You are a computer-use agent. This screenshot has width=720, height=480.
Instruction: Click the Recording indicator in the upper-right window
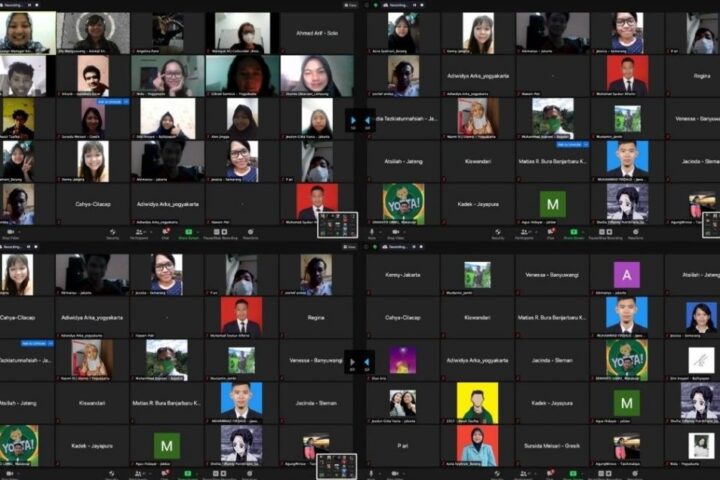tap(395, 5)
